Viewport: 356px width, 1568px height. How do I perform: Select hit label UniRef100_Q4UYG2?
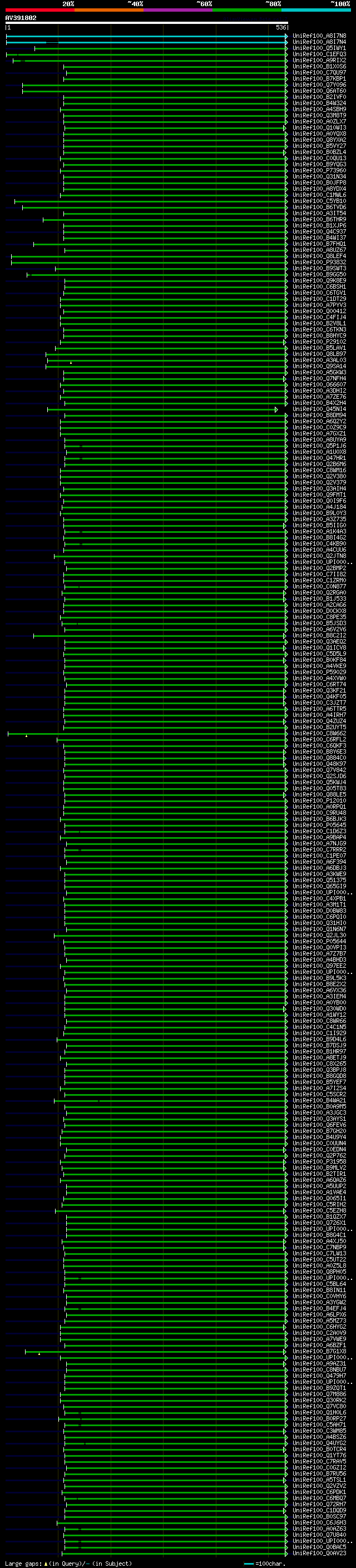click(319, 1443)
